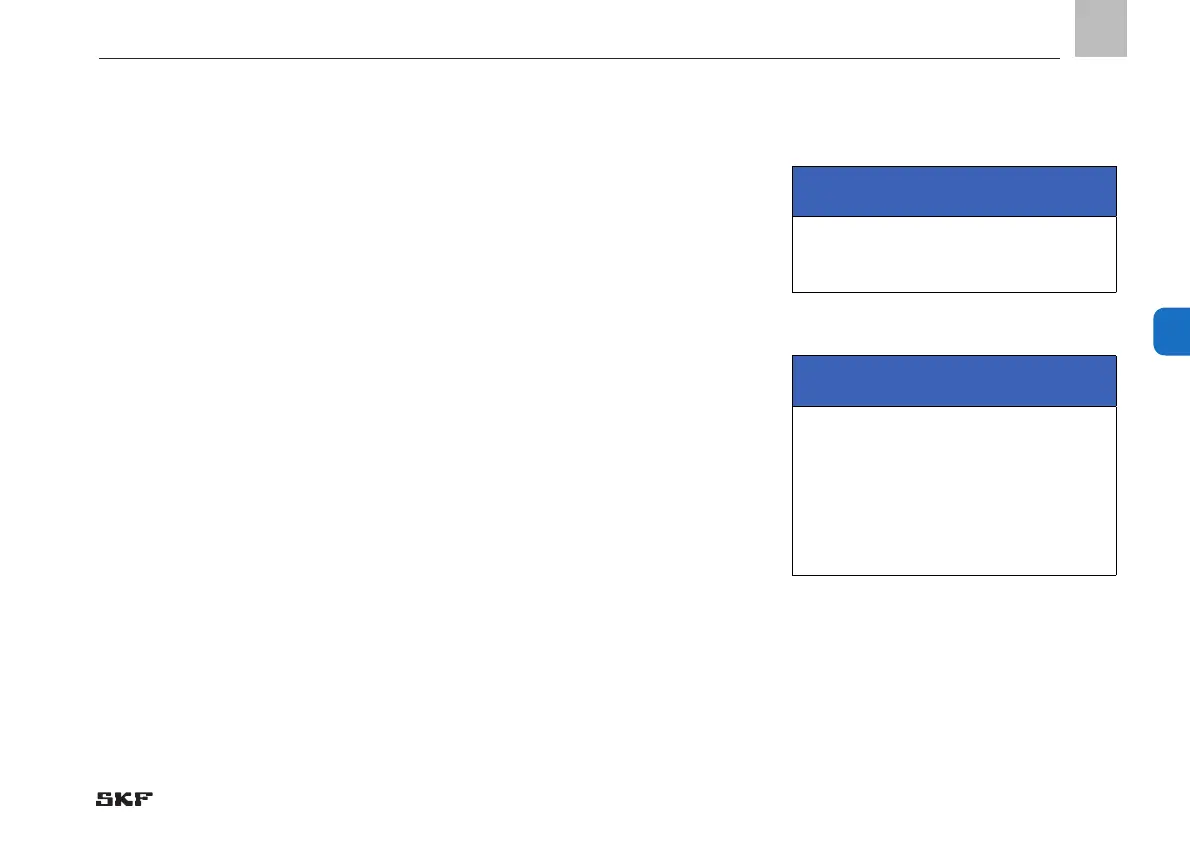Open the blue side tab on right edge

click(x=1171, y=331)
